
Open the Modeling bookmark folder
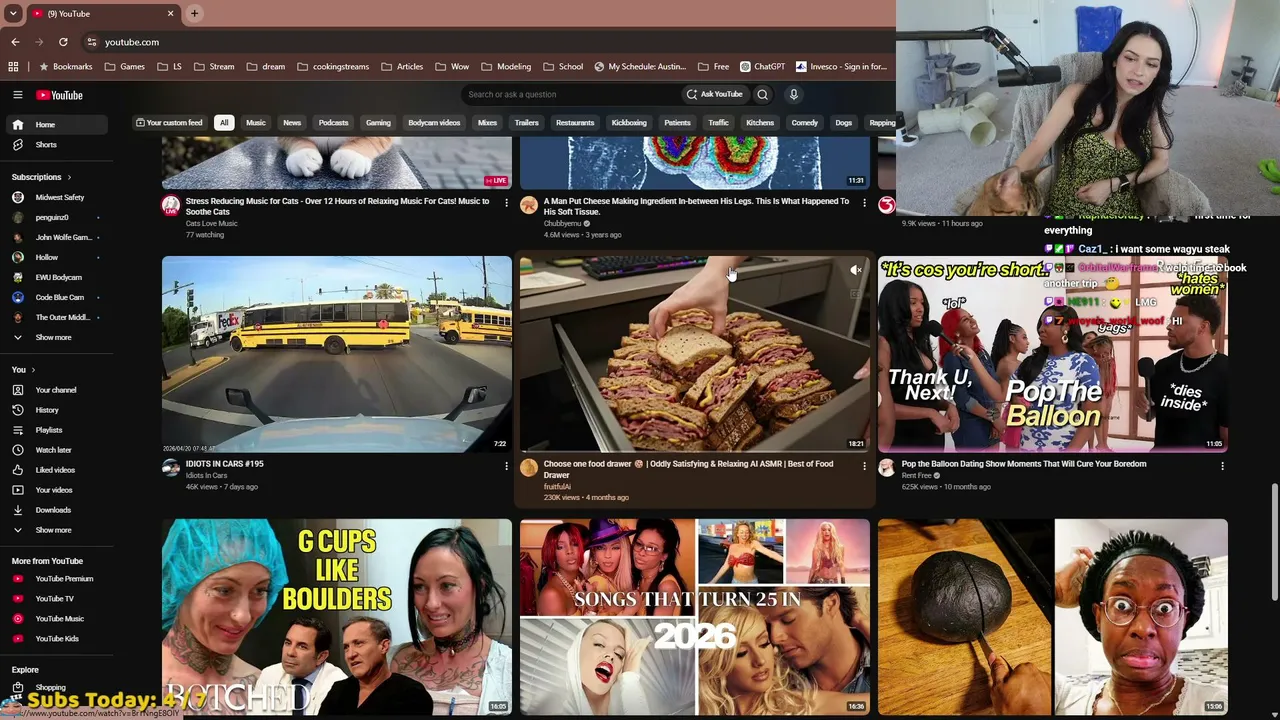click(x=506, y=67)
